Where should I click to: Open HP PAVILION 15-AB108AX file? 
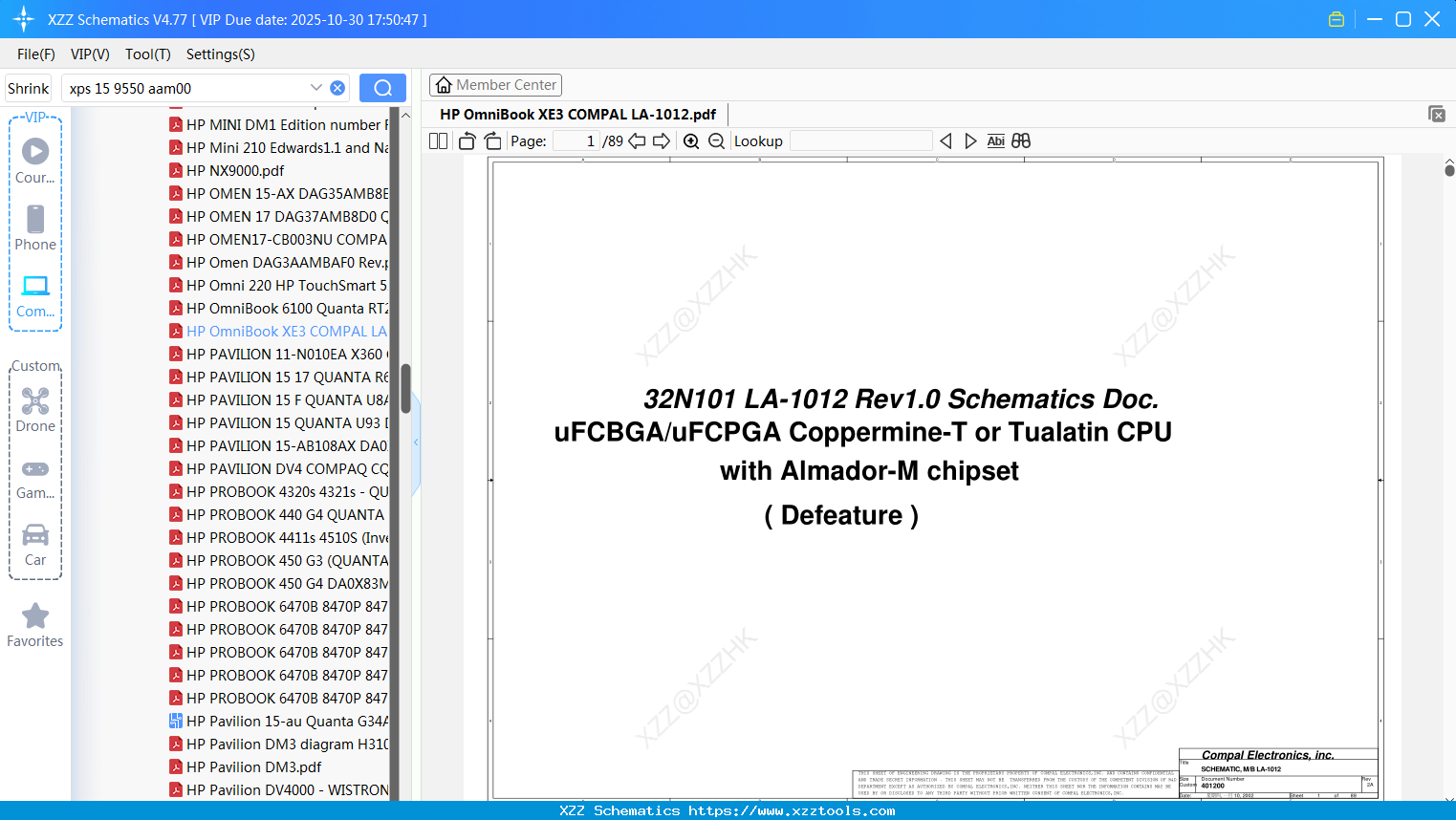pyautogui.click(x=279, y=445)
